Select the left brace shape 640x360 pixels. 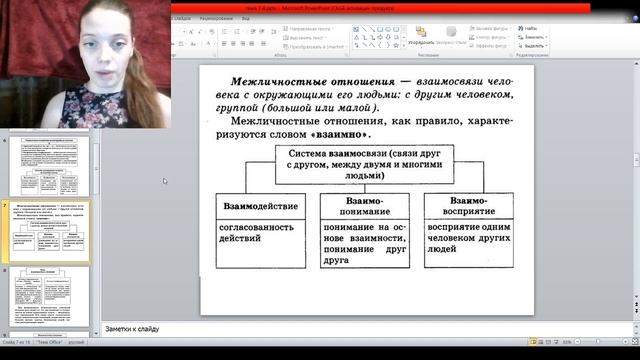[380, 45]
